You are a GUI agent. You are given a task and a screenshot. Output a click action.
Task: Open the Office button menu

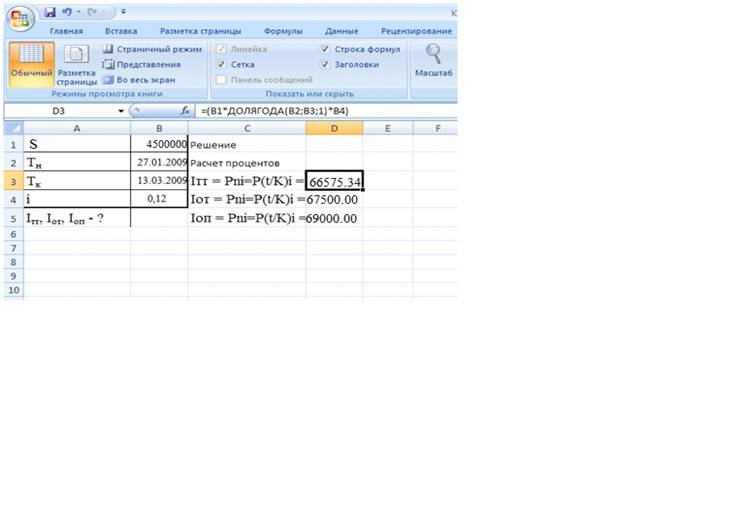click(x=20, y=19)
